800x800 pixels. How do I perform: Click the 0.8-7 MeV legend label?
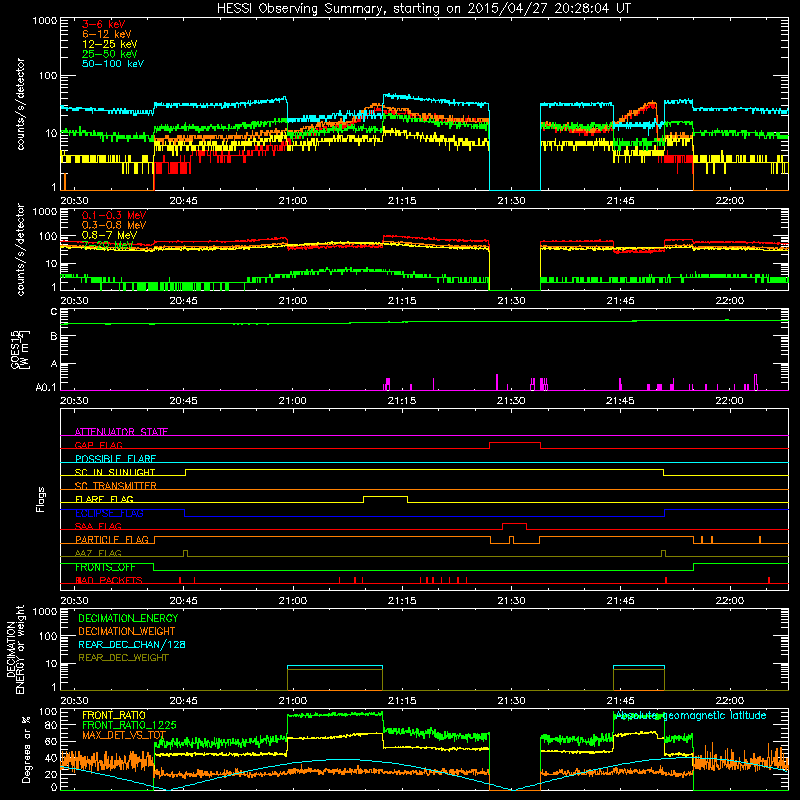[109, 235]
